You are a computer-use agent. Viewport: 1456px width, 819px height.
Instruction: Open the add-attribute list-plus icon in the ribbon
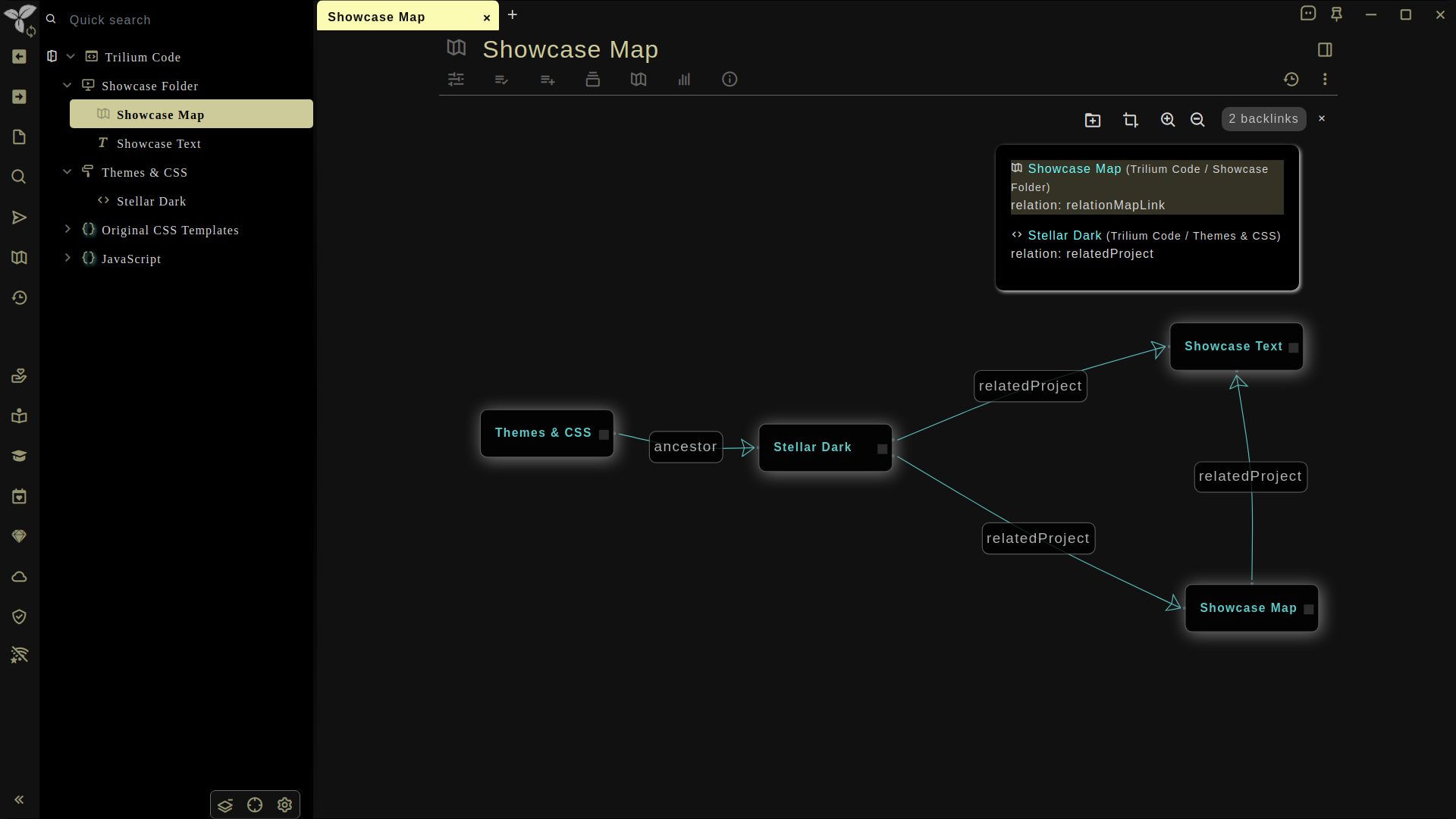(548, 80)
